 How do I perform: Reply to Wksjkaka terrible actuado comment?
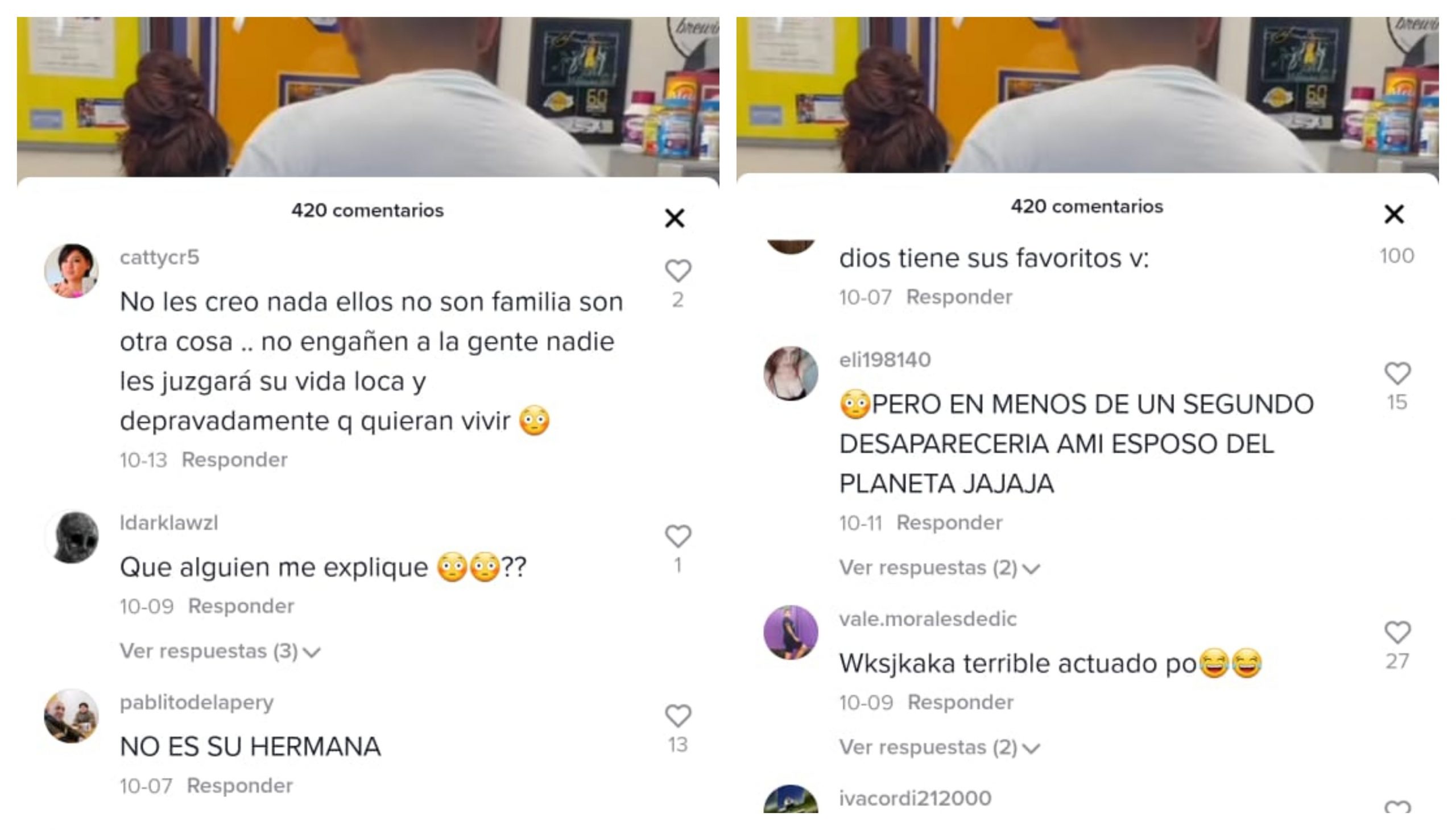[961, 702]
